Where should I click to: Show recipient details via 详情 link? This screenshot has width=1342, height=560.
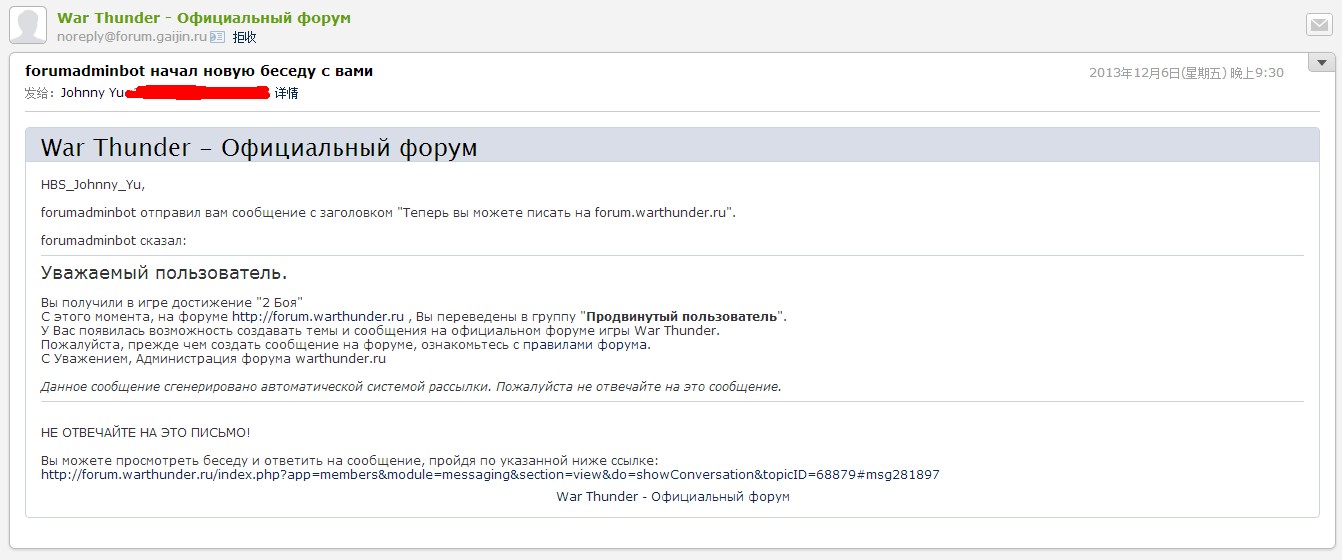tap(287, 93)
